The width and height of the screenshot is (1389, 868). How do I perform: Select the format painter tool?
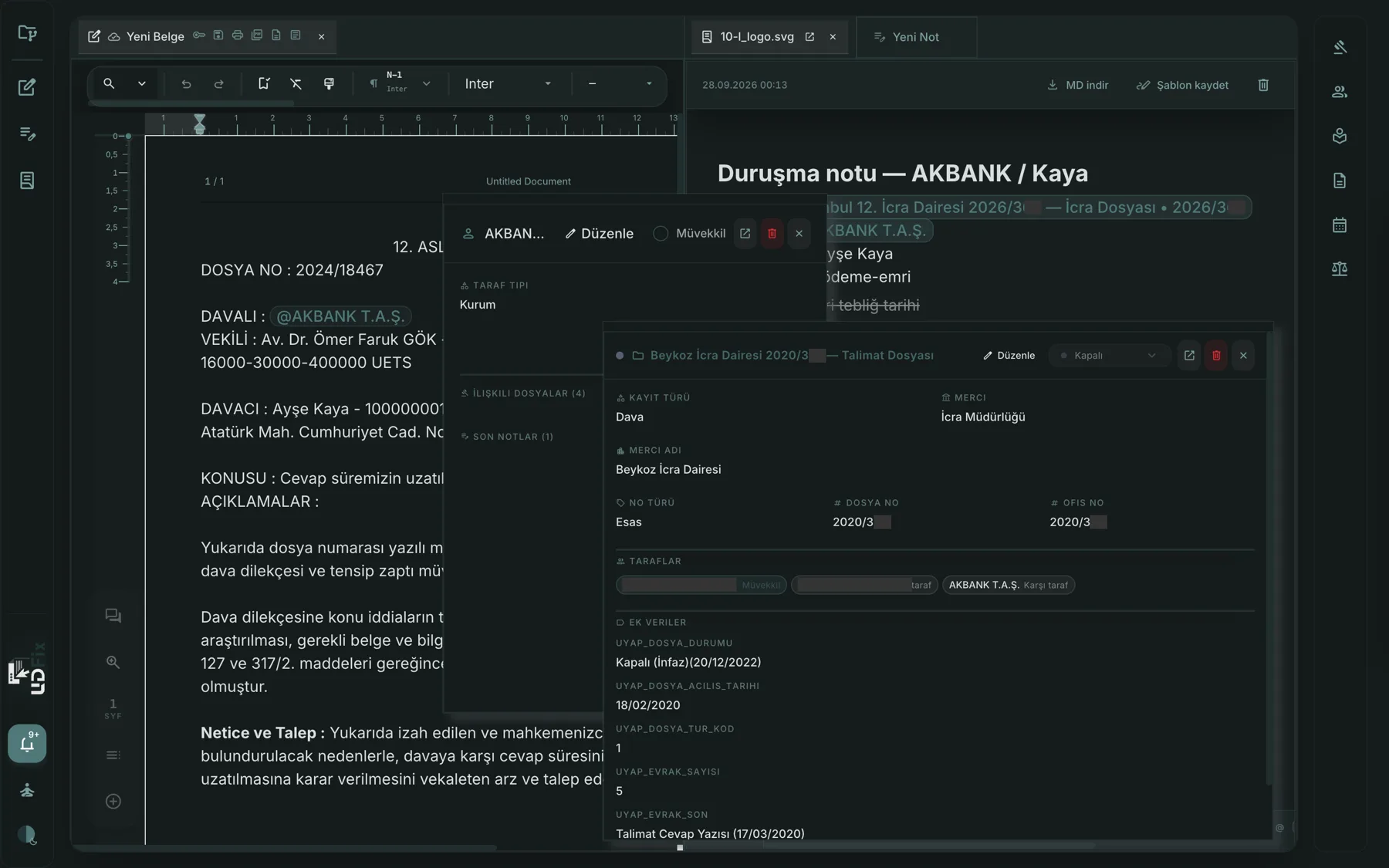click(x=329, y=83)
